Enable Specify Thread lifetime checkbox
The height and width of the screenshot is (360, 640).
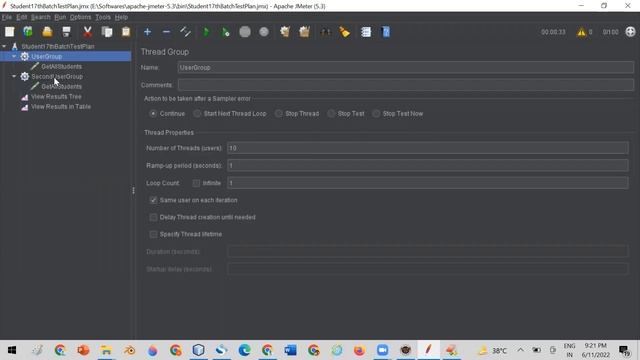tap(153, 234)
